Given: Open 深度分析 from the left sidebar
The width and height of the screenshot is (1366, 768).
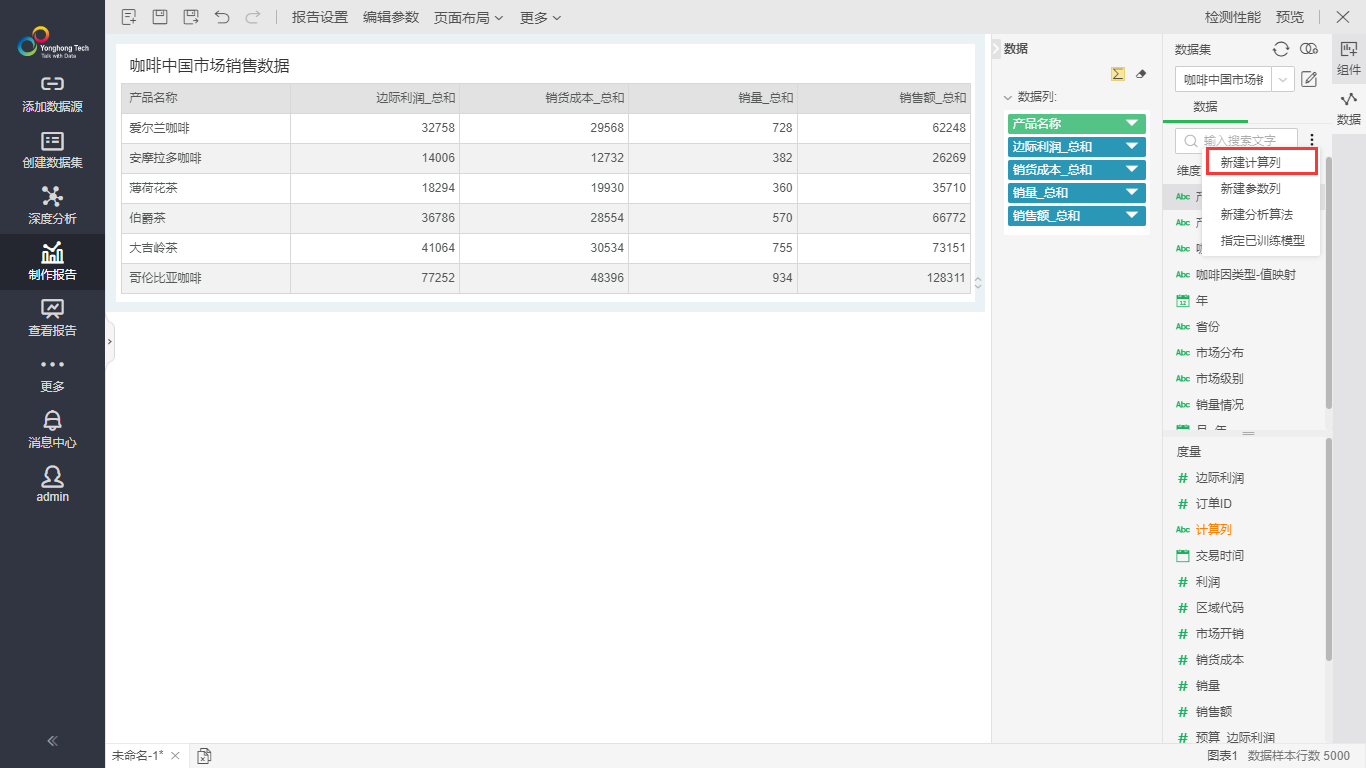Looking at the screenshot, I should coord(52,205).
